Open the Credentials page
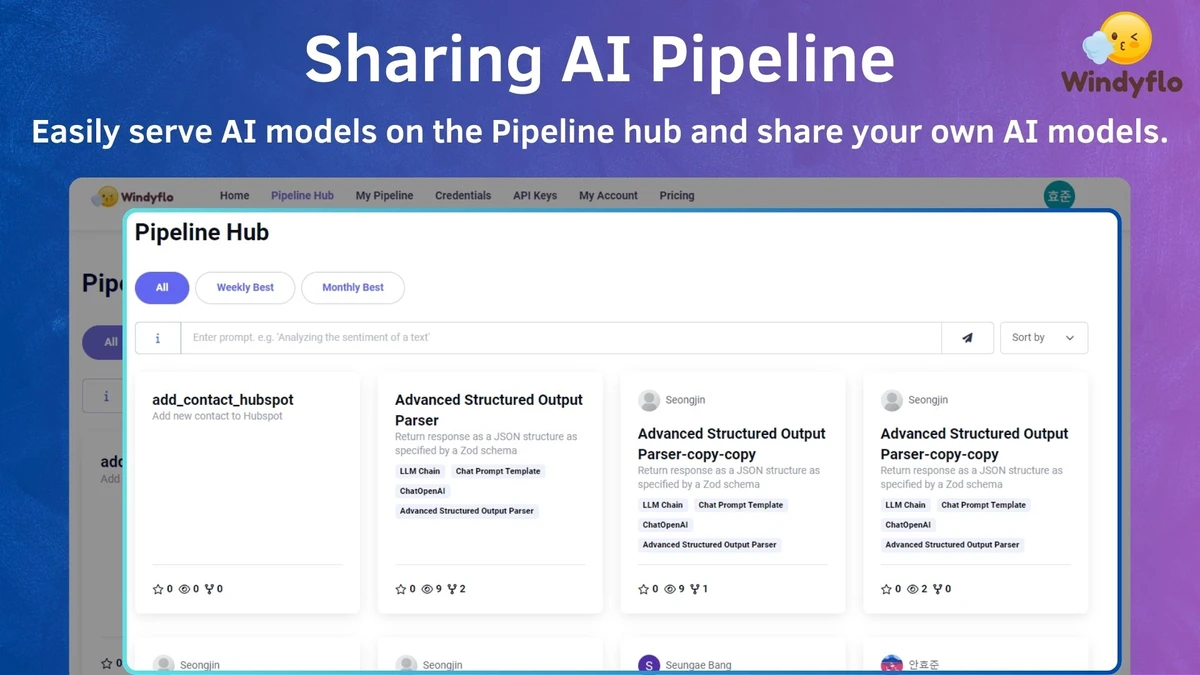The width and height of the screenshot is (1200, 675). 463,196
